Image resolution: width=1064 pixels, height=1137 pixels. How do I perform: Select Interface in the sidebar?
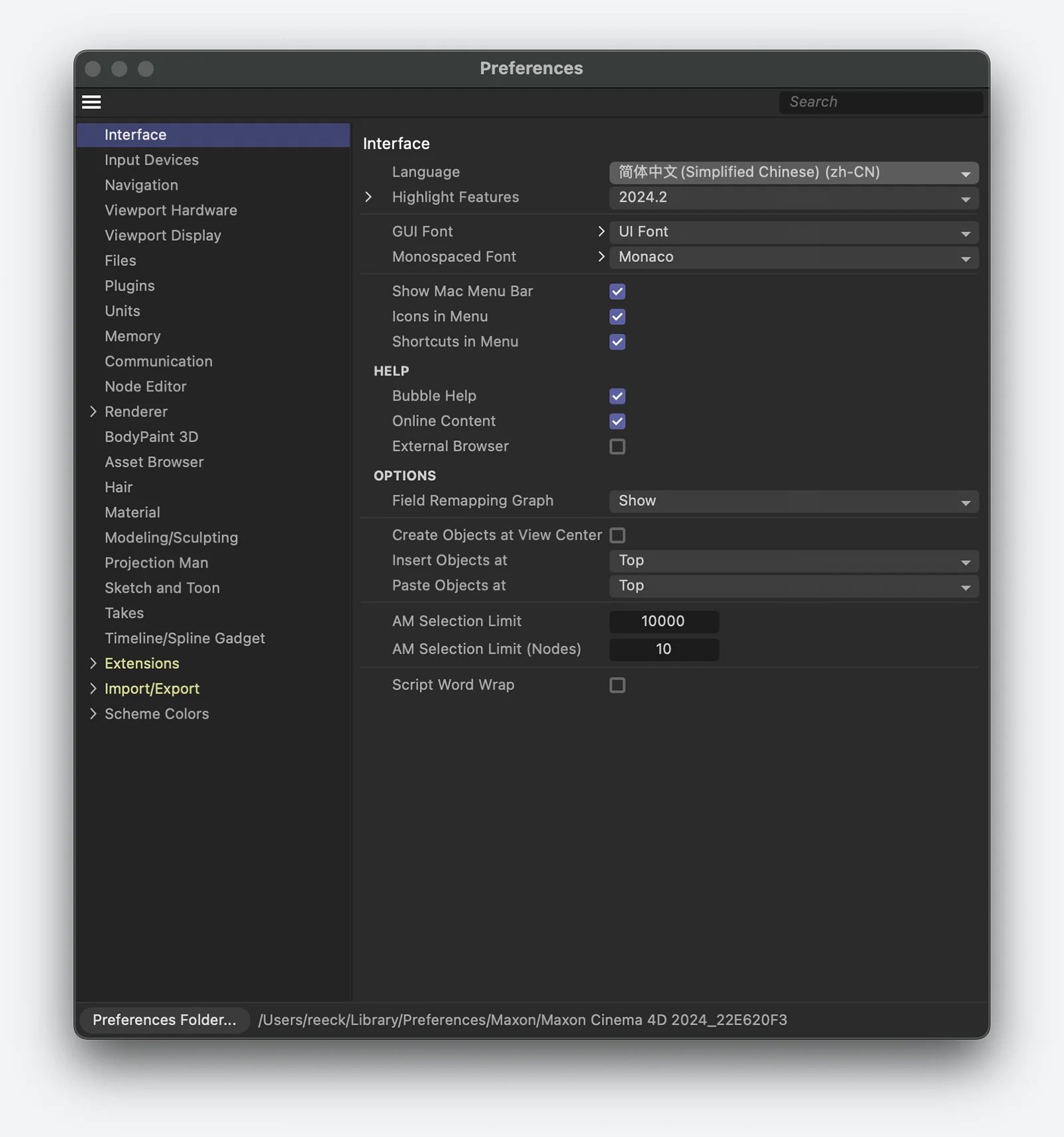213,134
